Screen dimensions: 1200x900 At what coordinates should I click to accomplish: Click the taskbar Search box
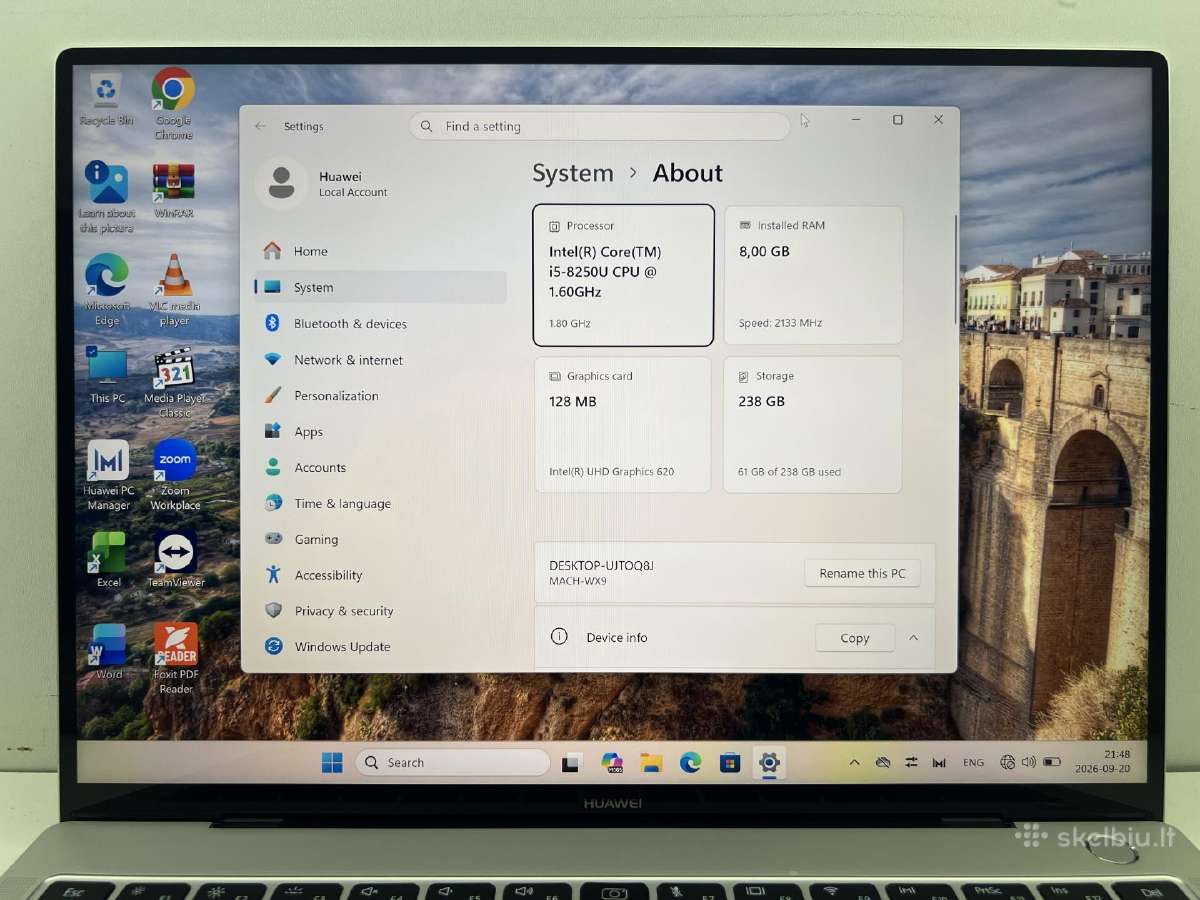coord(452,762)
